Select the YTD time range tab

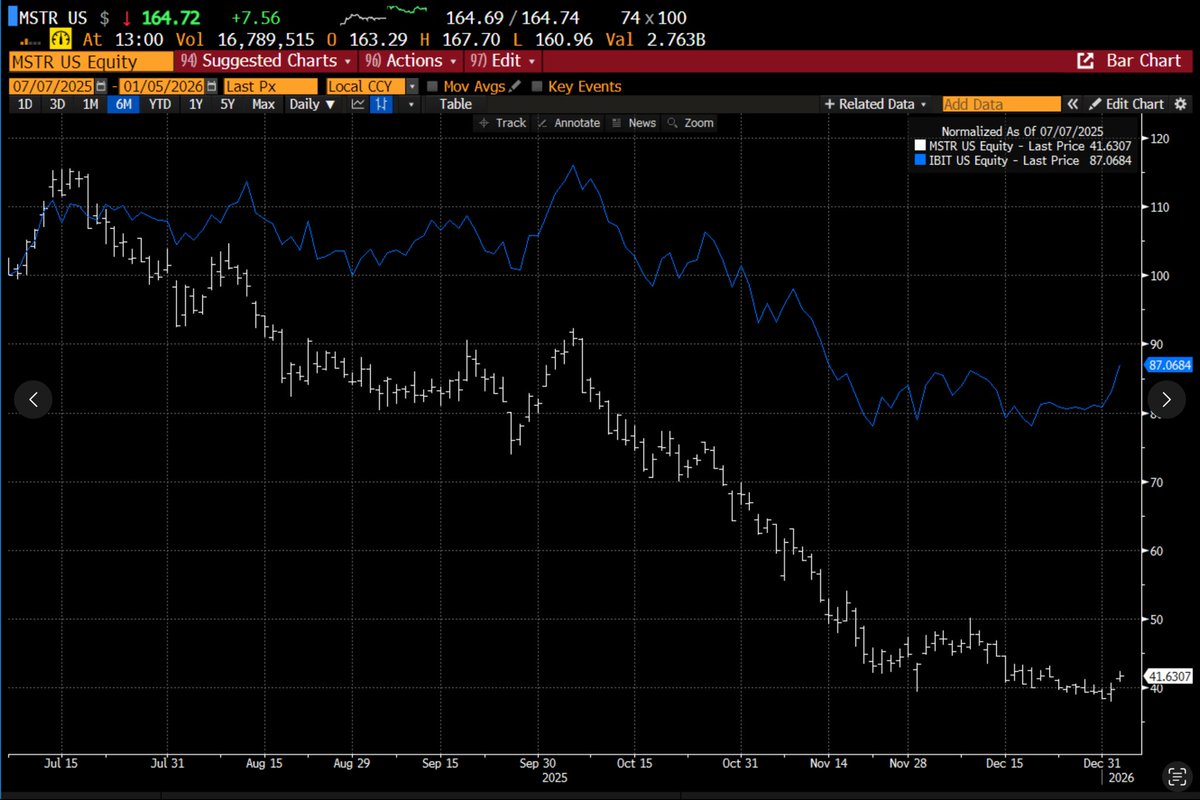[159, 104]
